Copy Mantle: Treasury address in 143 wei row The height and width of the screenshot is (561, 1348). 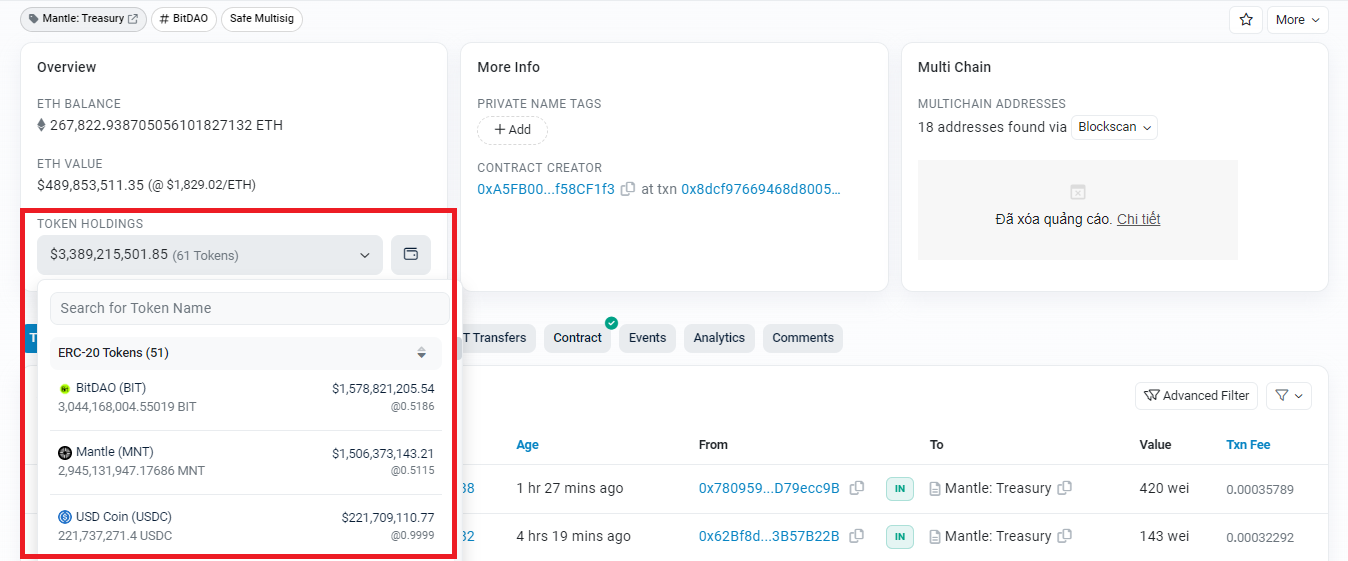click(1065, 536)
